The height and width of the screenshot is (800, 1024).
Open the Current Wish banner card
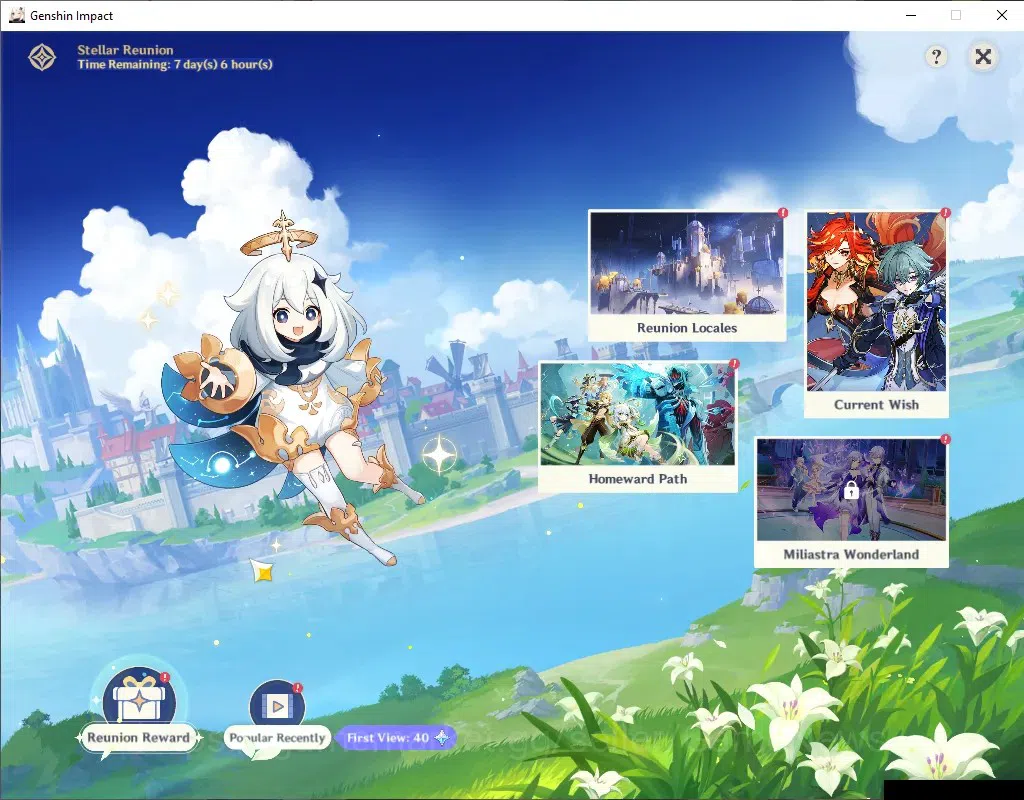pyautogui.click(x=876, y=314)
